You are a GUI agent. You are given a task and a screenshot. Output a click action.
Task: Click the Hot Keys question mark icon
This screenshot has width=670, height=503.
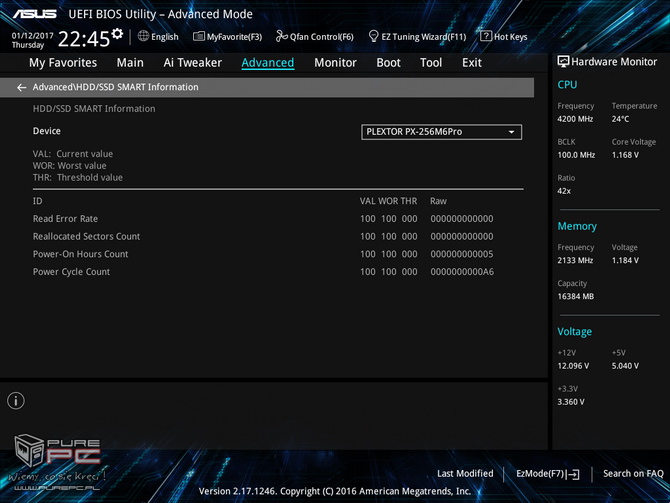point(486,36)
